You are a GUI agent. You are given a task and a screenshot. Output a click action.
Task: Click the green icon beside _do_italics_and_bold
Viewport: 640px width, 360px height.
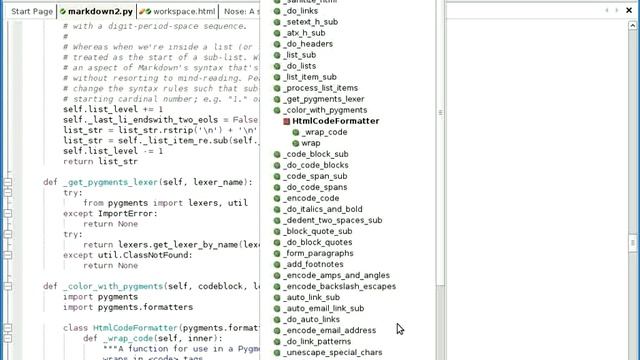277,209
